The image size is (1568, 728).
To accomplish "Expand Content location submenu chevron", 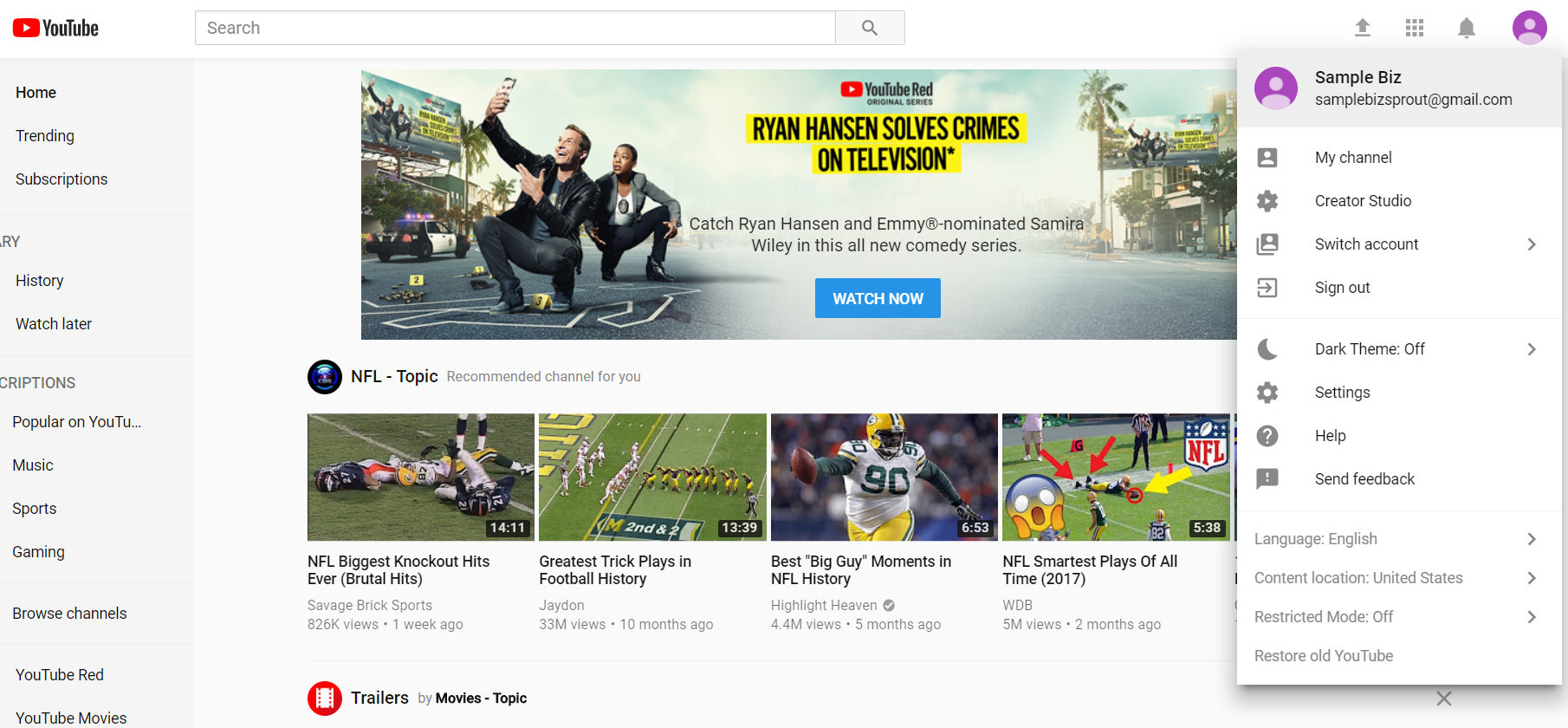I will coord(1532,578).
